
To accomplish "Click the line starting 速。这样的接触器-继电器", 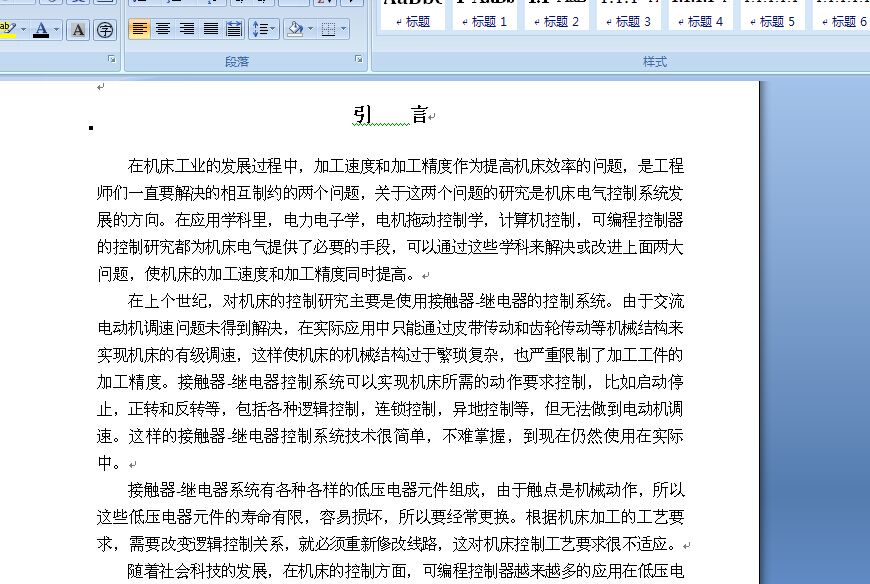I will 390,436.
